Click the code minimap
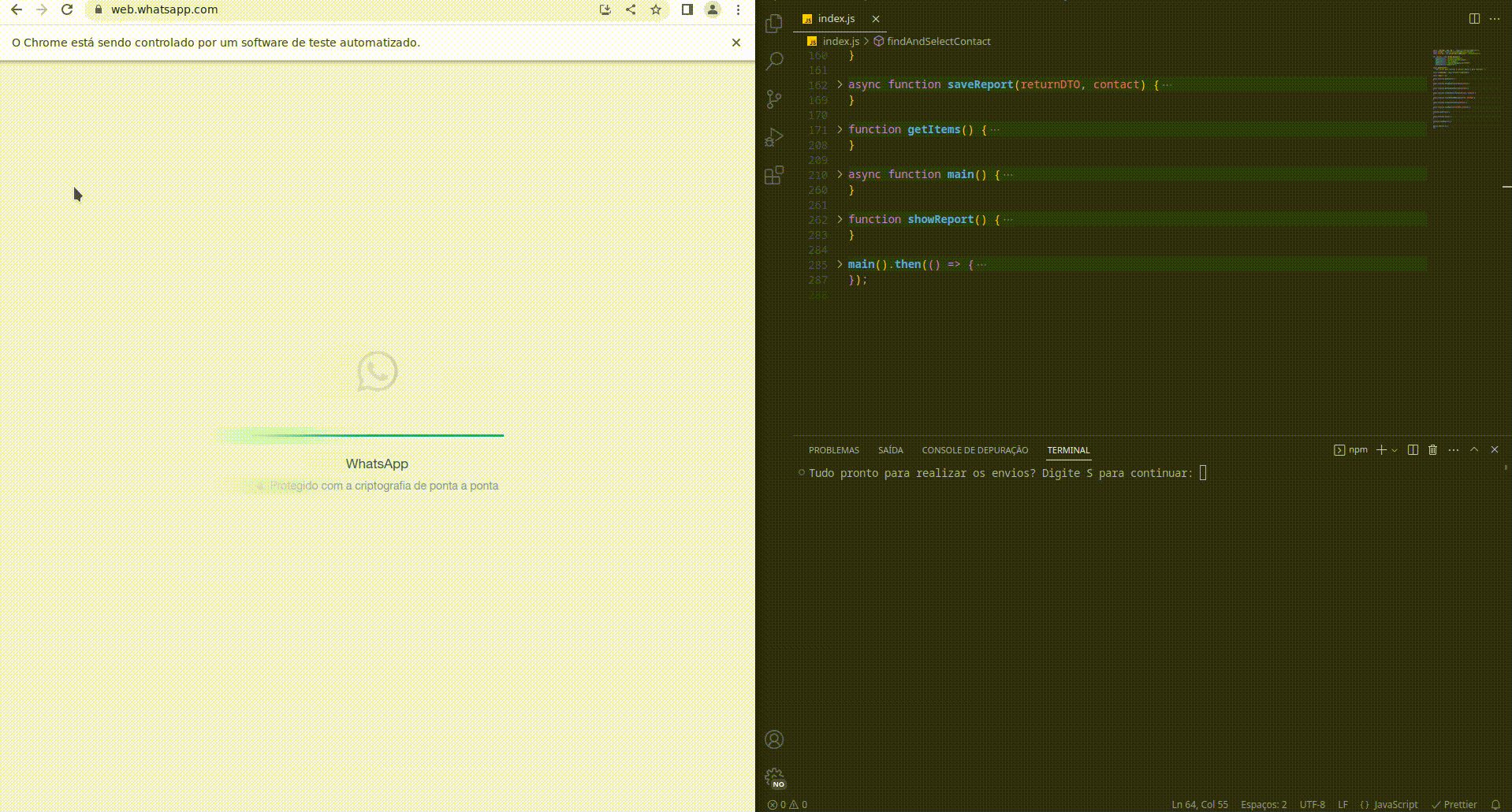The height and width of the screenshot is (812, 1512). pyautogui.click(x=1466, y=88)
